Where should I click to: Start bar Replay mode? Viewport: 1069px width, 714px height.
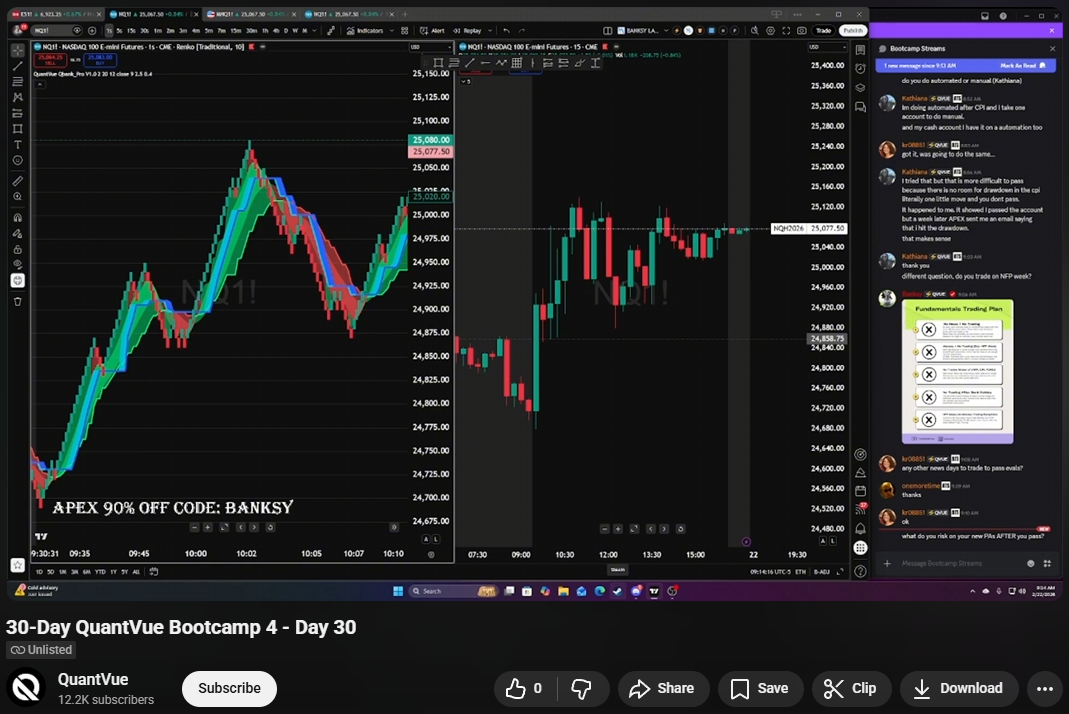(x=468, y=31)
